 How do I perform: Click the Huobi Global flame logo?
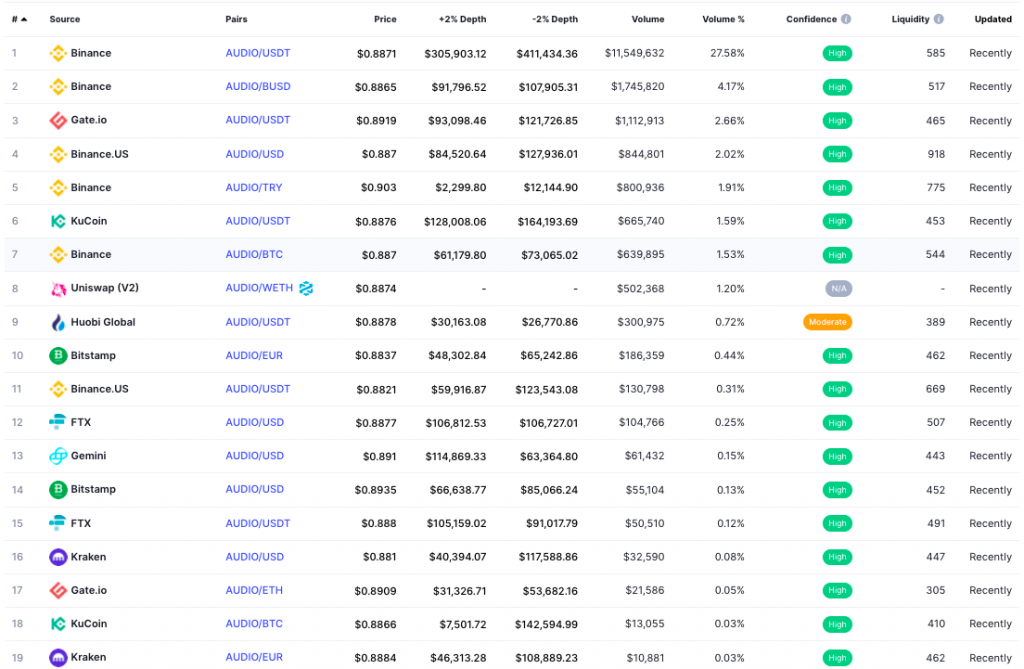tap(58, 322)
